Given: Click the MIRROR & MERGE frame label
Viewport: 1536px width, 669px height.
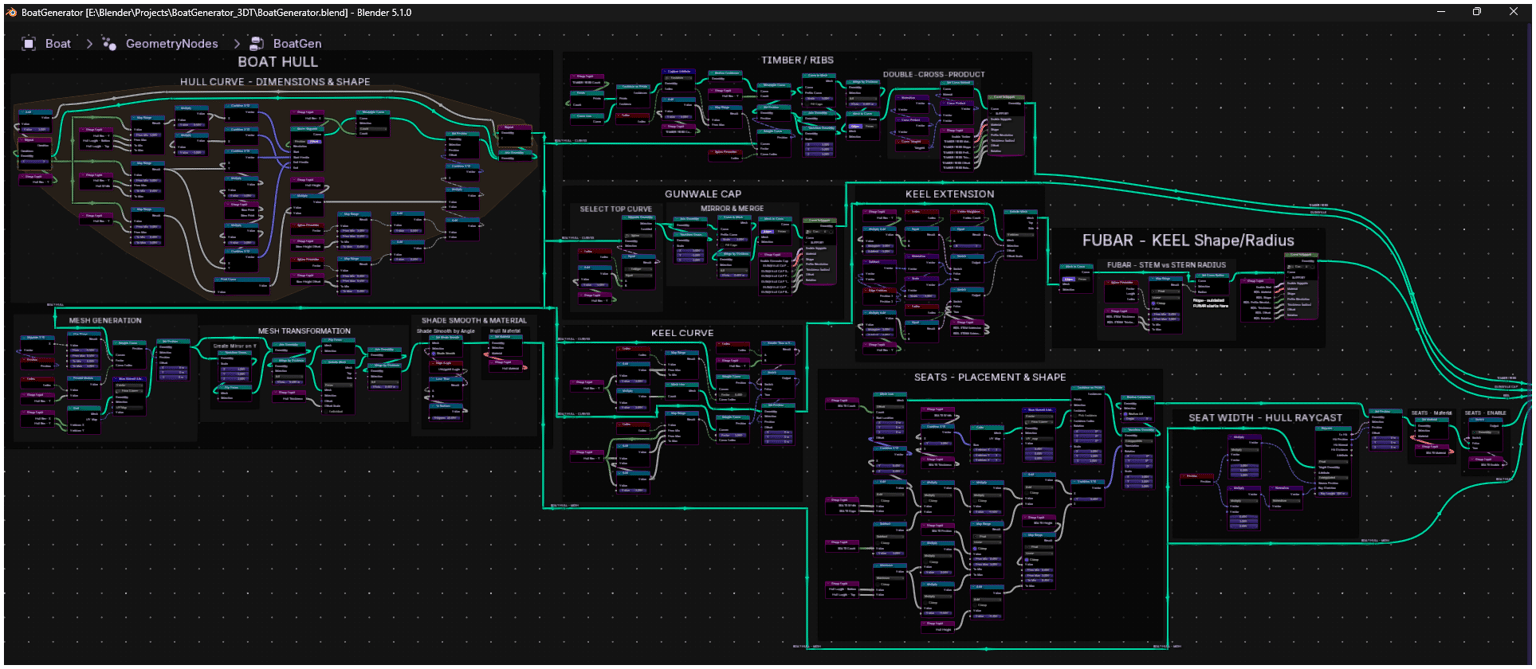Looking at the screenshot, I should (x=732, y=208).
